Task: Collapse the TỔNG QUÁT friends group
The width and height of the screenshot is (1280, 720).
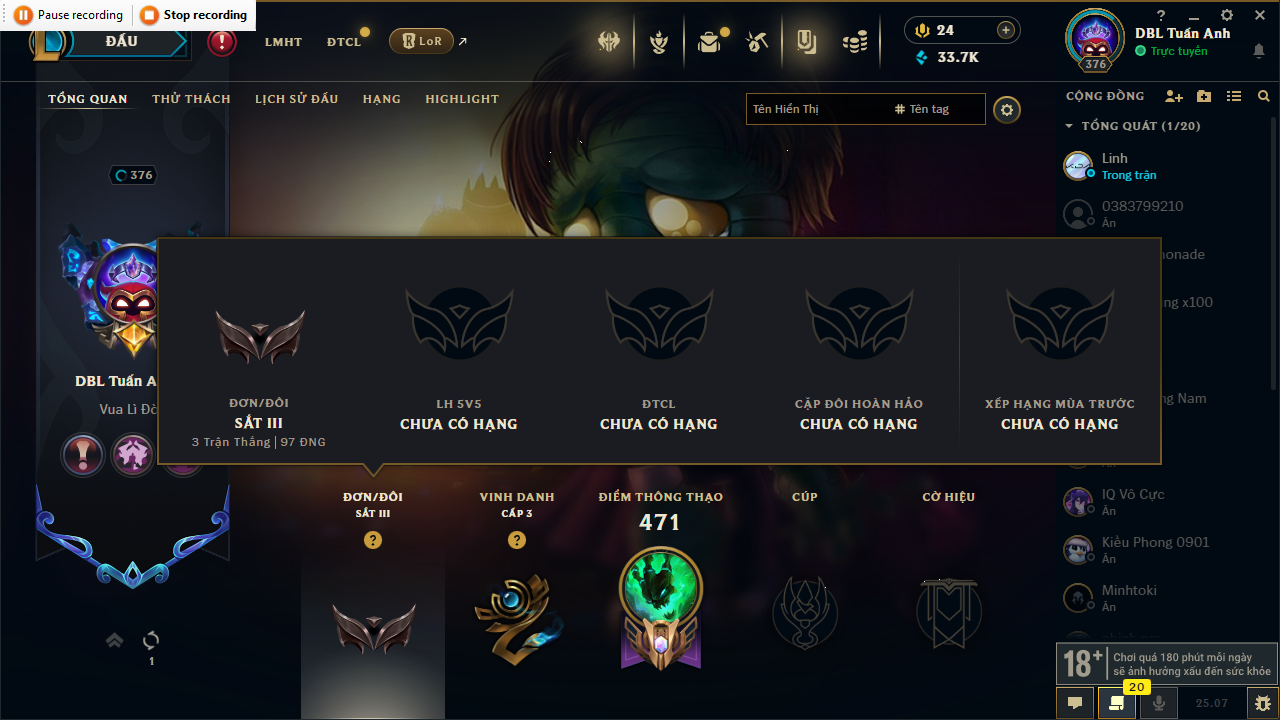Action: coord(1069,126)
